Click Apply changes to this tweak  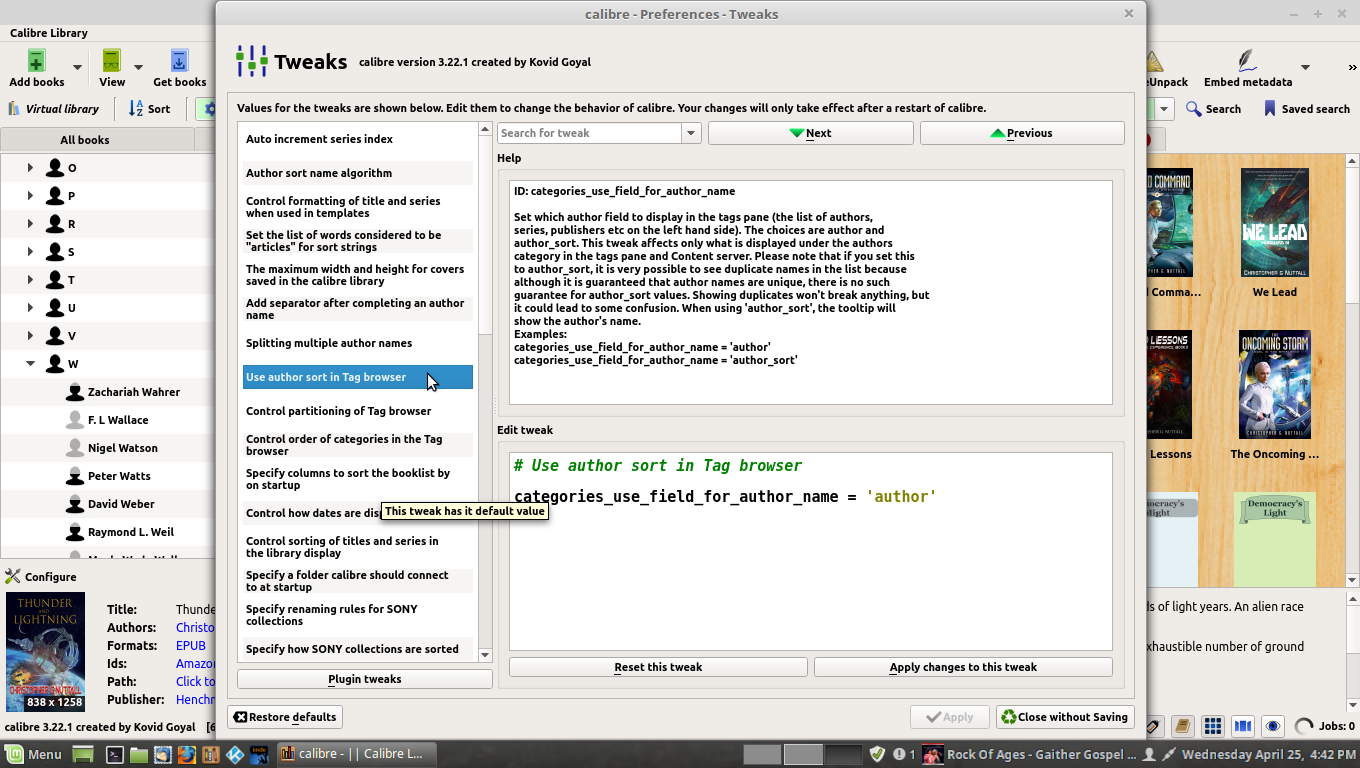coord(963,667)
